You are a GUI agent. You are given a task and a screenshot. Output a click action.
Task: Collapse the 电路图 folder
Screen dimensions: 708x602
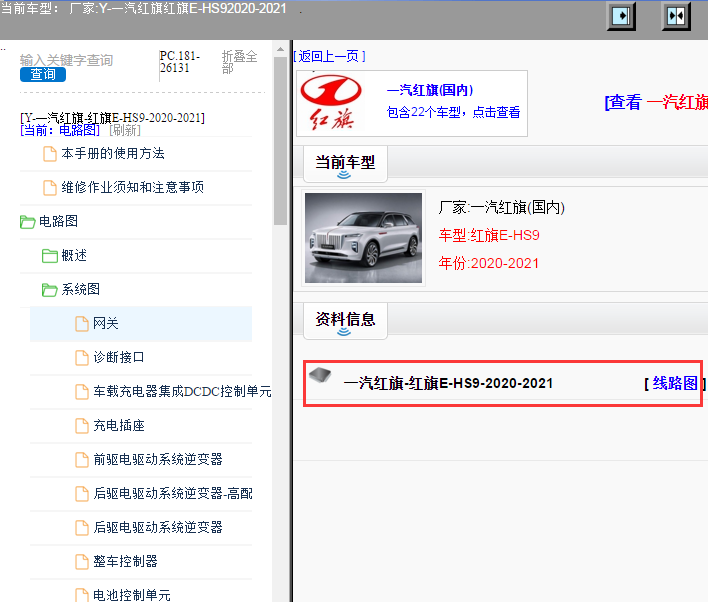pyautogui.click(x=28, y=222)
